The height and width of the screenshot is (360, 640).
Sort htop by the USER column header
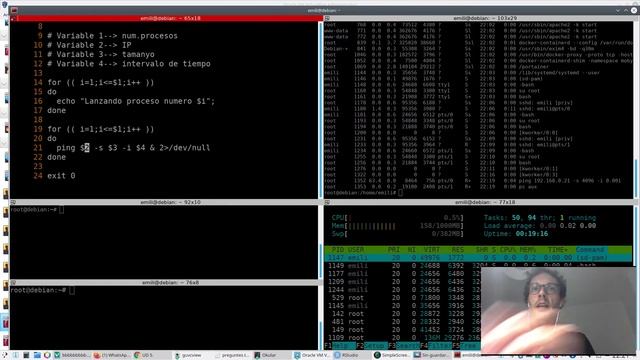coord(356,249)
